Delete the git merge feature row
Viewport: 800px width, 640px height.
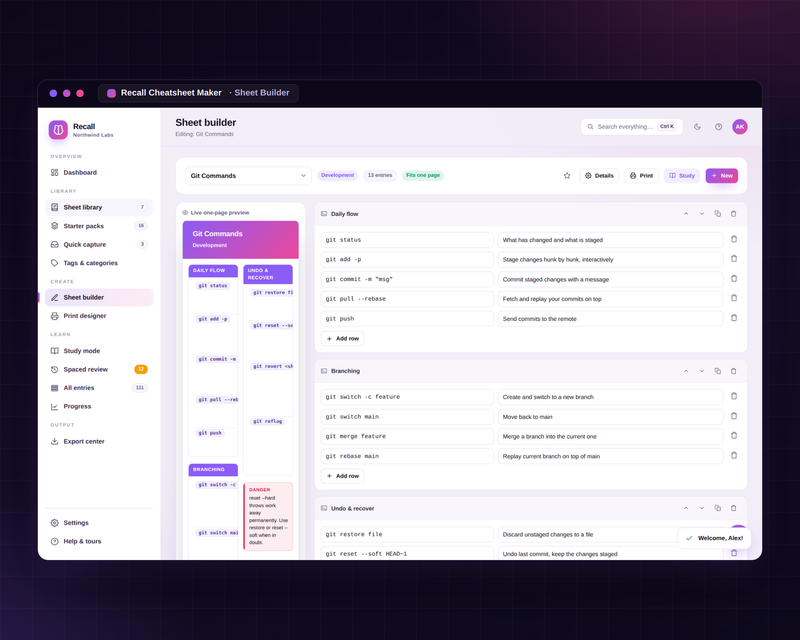click(x=734, y=436)
